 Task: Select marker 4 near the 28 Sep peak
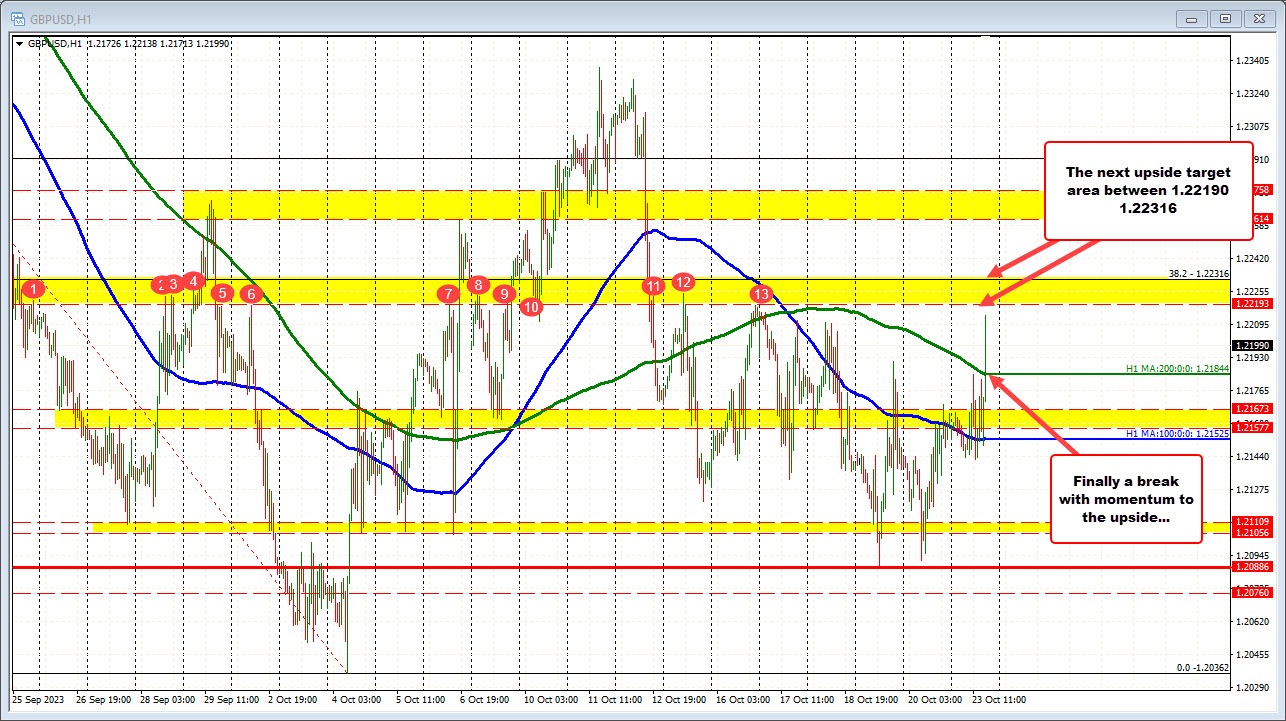point(193,281)
